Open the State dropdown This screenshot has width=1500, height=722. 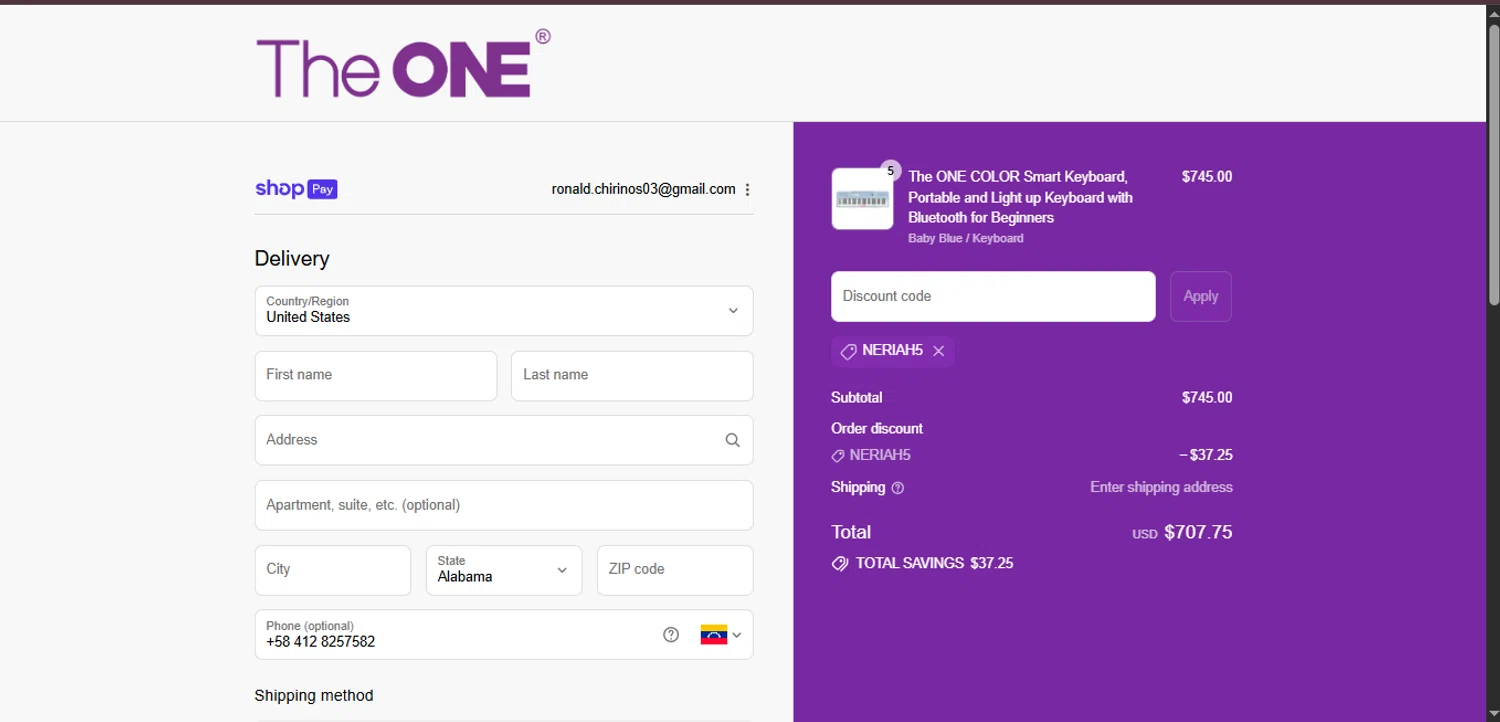(504, 570)
